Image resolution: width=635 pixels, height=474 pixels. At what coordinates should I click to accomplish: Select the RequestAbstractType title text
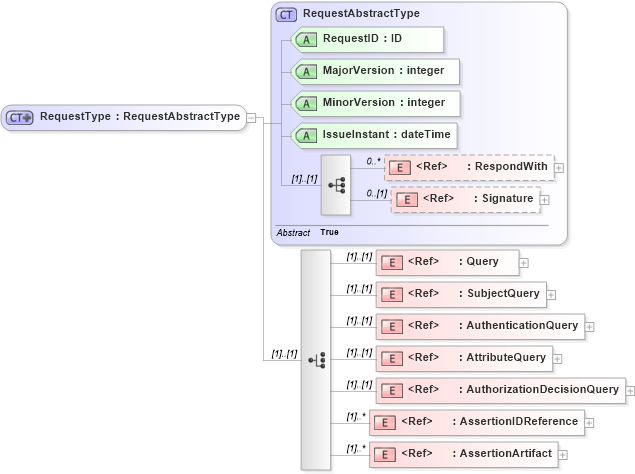[361, 13]
